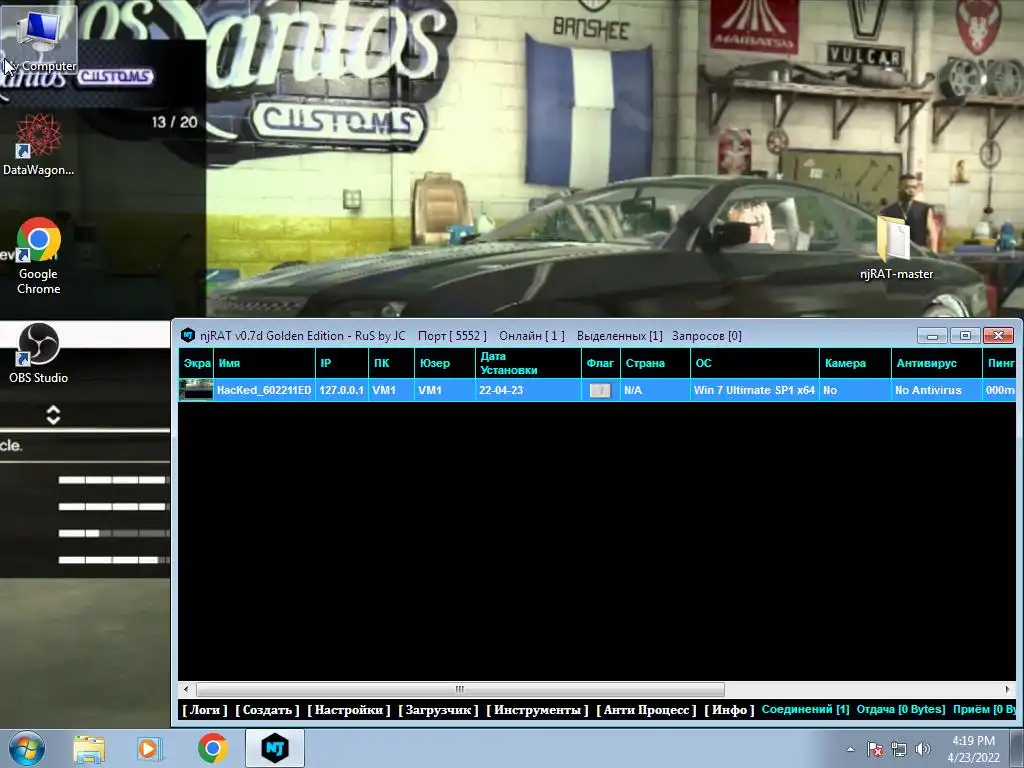
Task: Show hidden system tray icons
Action: pyautogui.click(x=850, y=750)
